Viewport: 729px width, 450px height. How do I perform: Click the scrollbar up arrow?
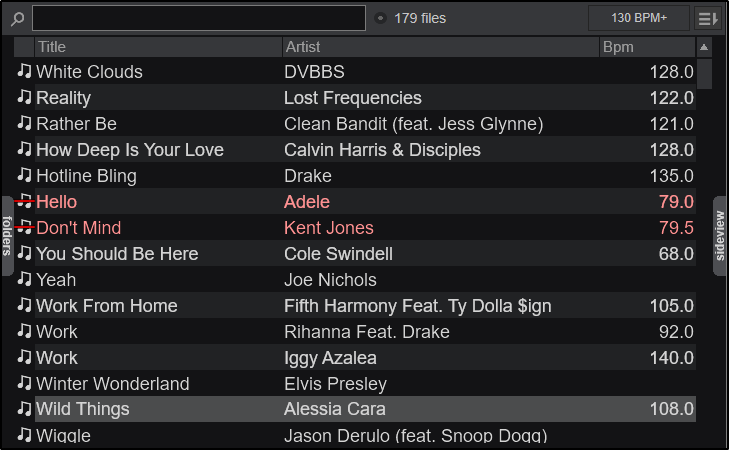[x=704, y=47]
